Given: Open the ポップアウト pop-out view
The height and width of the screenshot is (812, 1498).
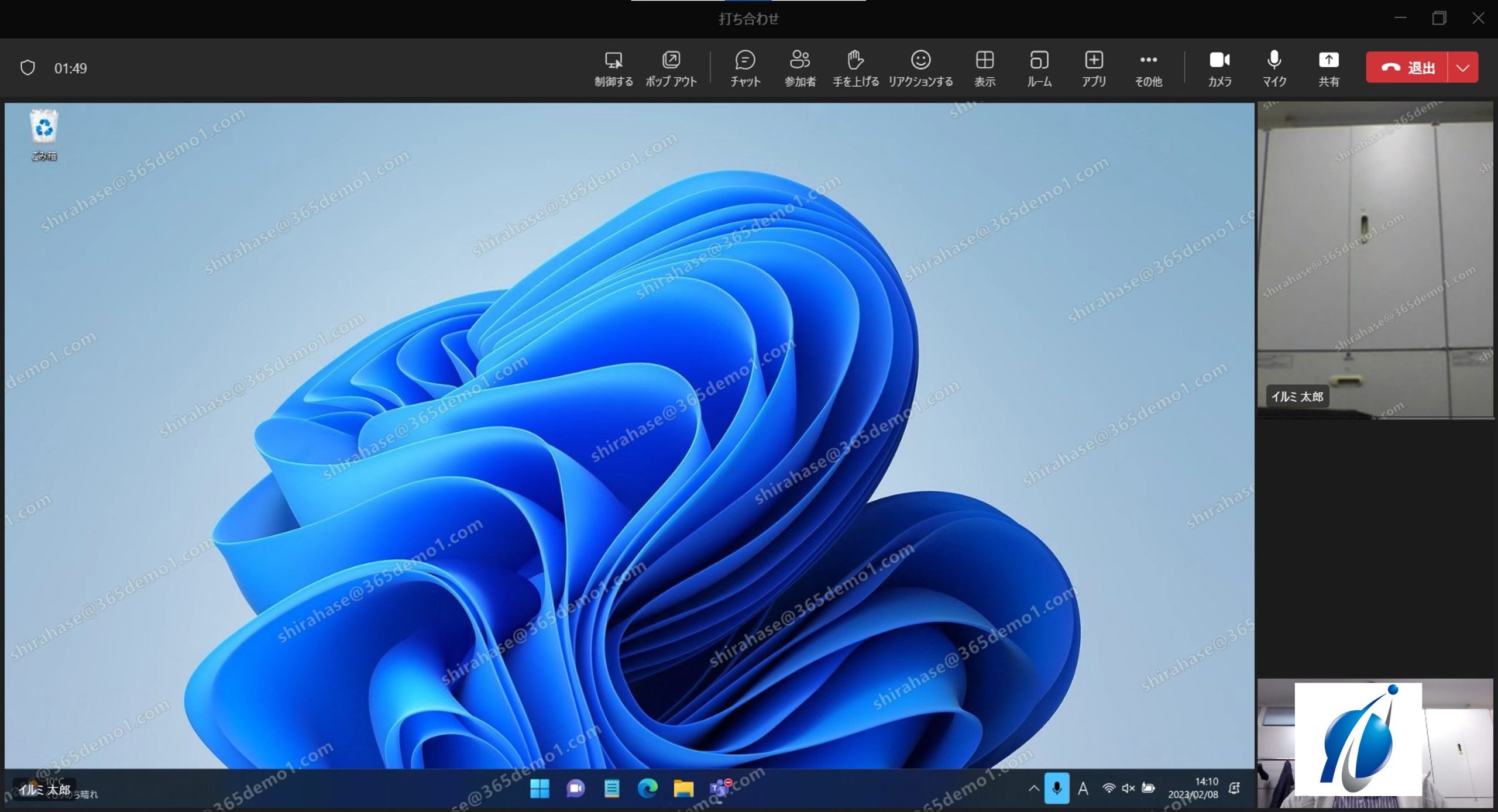Looking at the screenshot, I should pos(671,68).
